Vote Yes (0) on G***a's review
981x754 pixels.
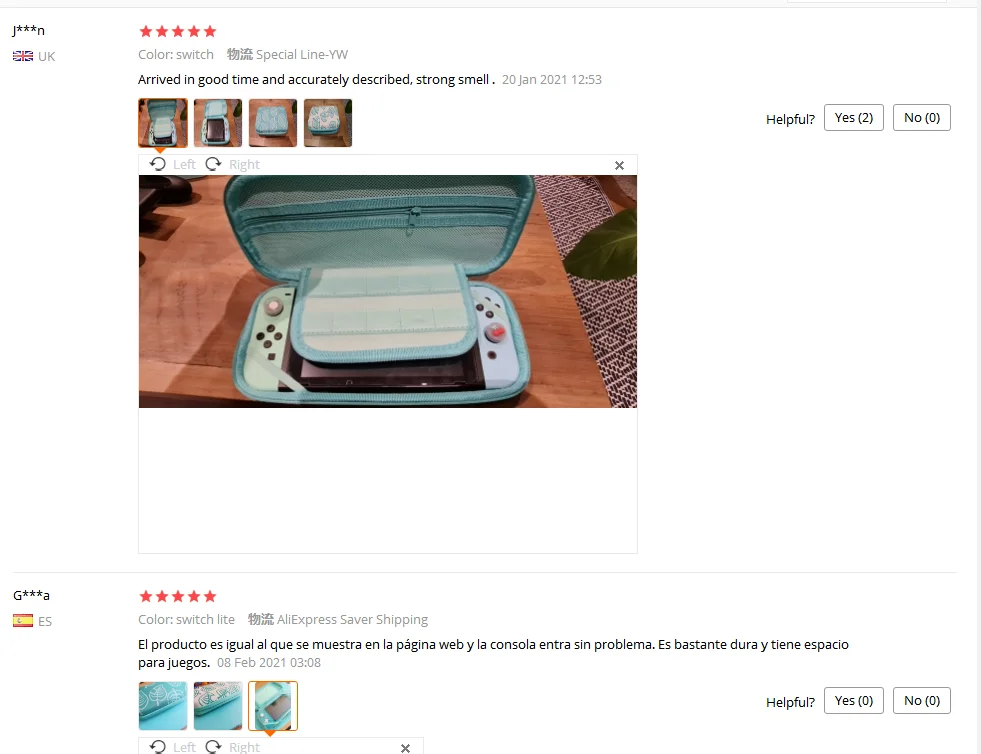pyautogui.click(x=853, y=701)
